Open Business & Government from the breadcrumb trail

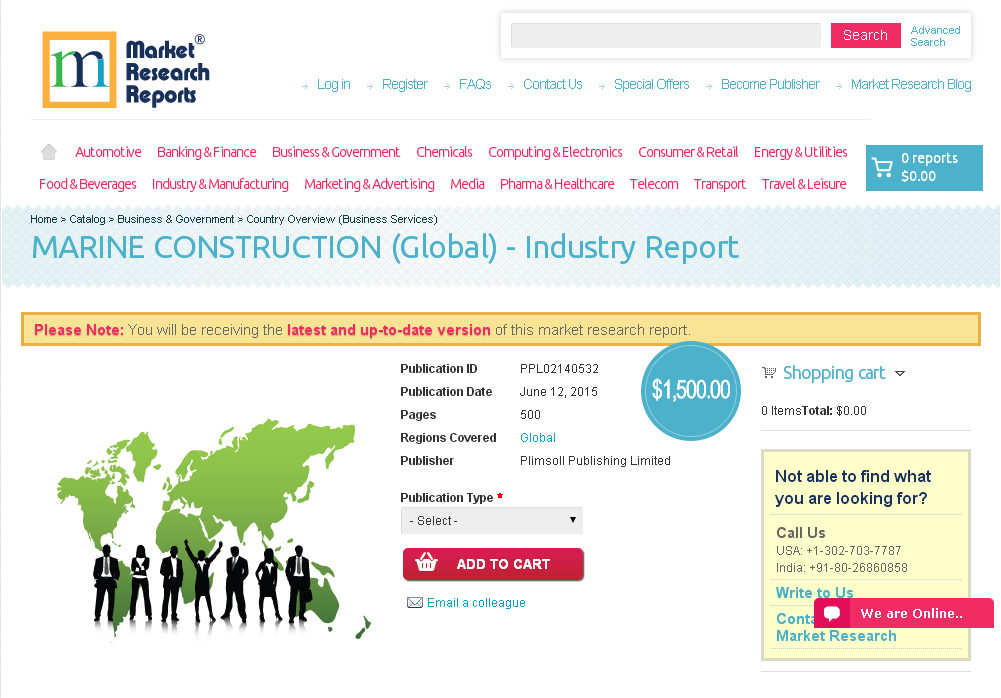coord(176,219)
